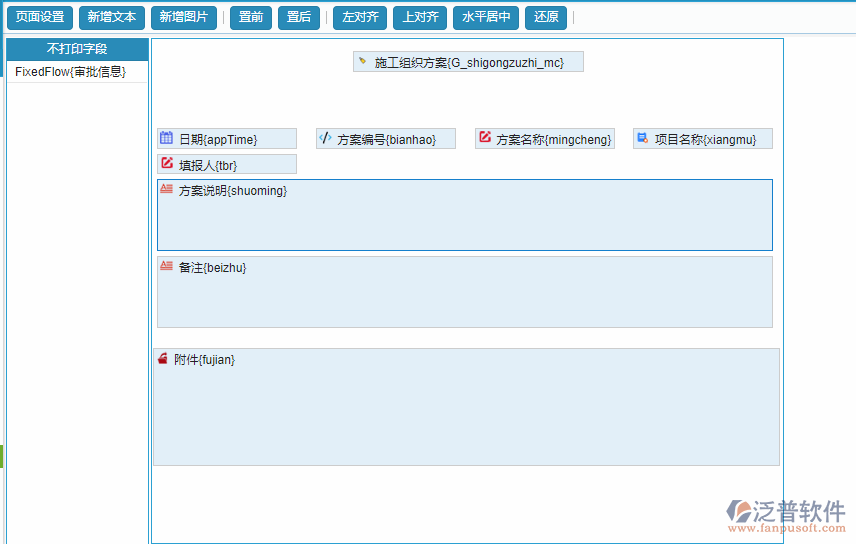Click the text-area icon beside 方案说明{shuoming}
The height and width of the screenshot is (544, 856).
click(166, 189)
